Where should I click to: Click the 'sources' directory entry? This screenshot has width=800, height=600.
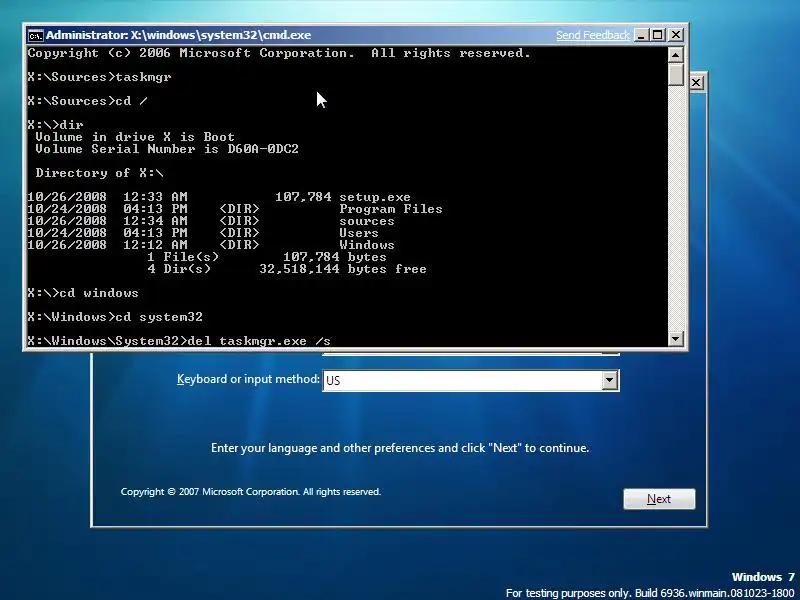(x=367, y=221)
